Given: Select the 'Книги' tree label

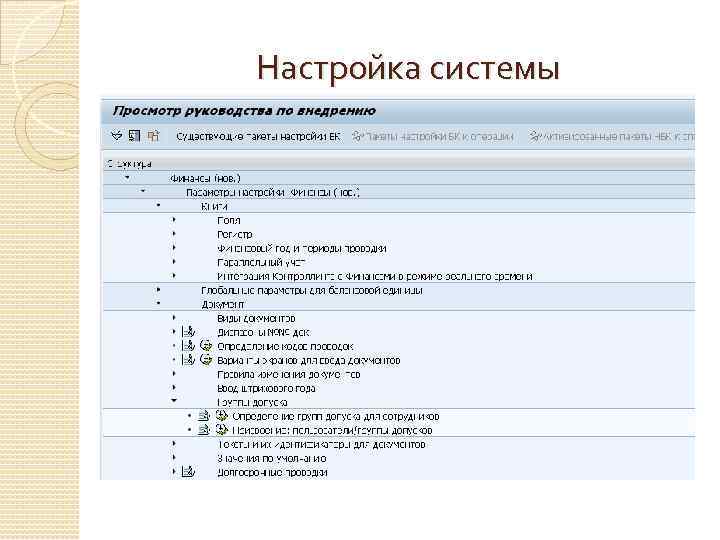Looking at the screenshot, I should point(214,207).
